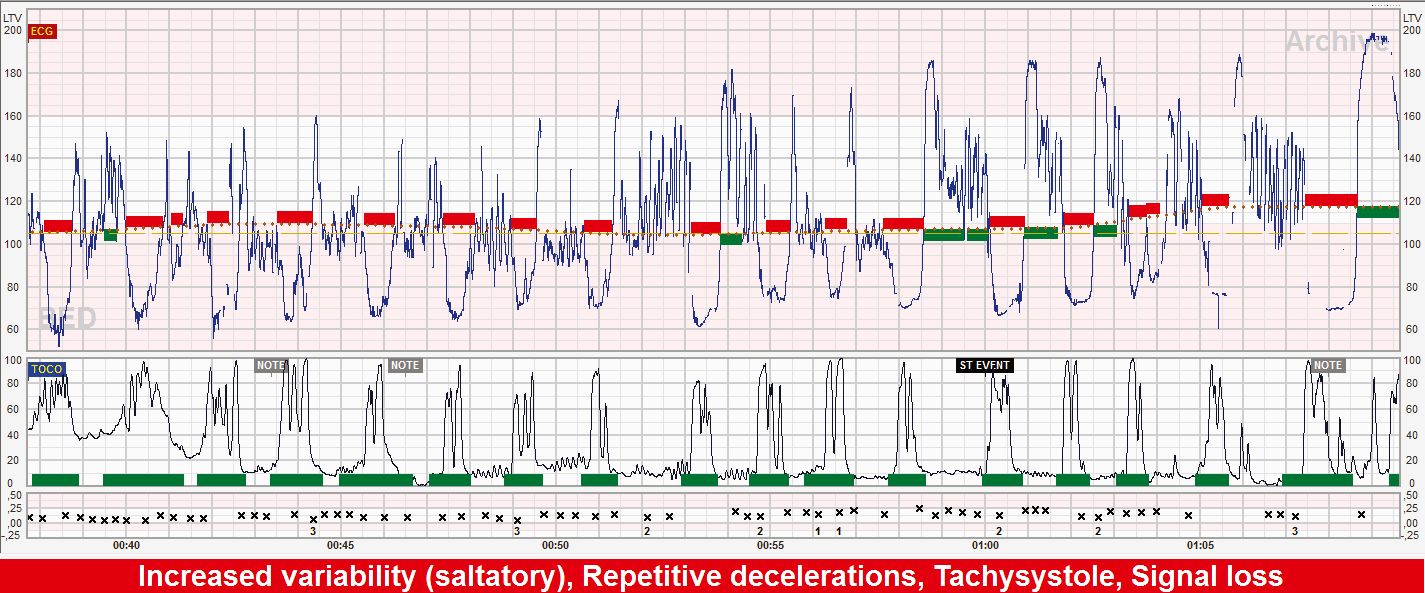Select the 00:55 time label
This screenshot has height=593, width=1425.
770,545
